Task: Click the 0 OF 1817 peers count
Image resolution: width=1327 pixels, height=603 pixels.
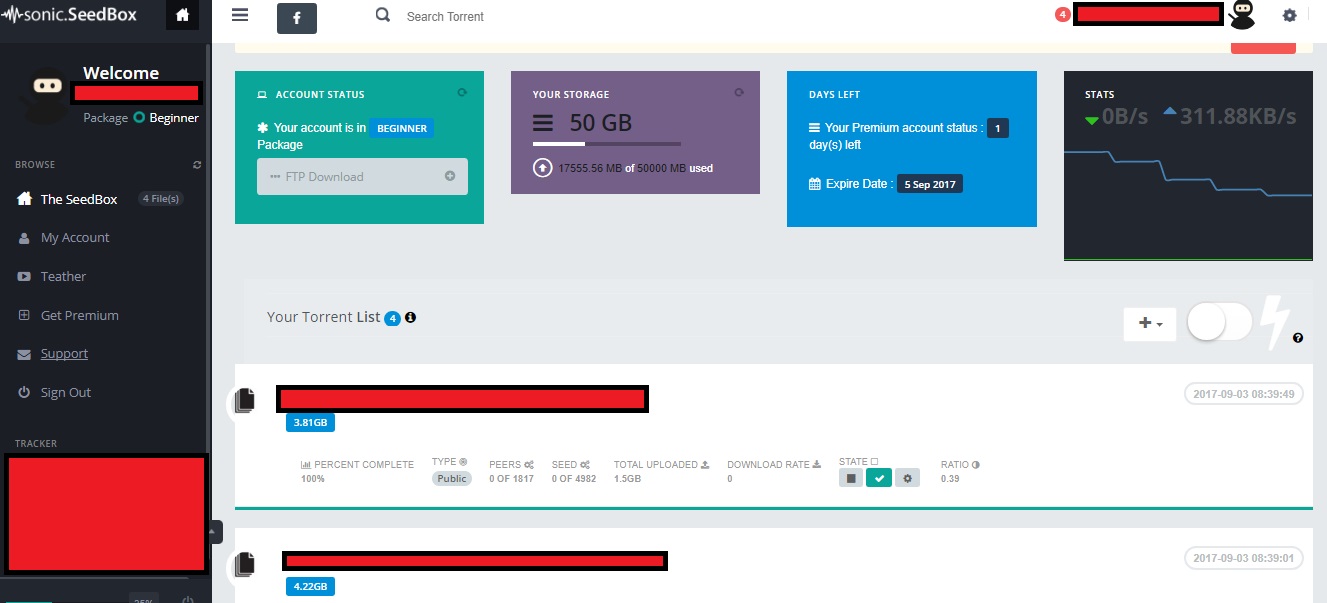Action: tap(511, 479)
